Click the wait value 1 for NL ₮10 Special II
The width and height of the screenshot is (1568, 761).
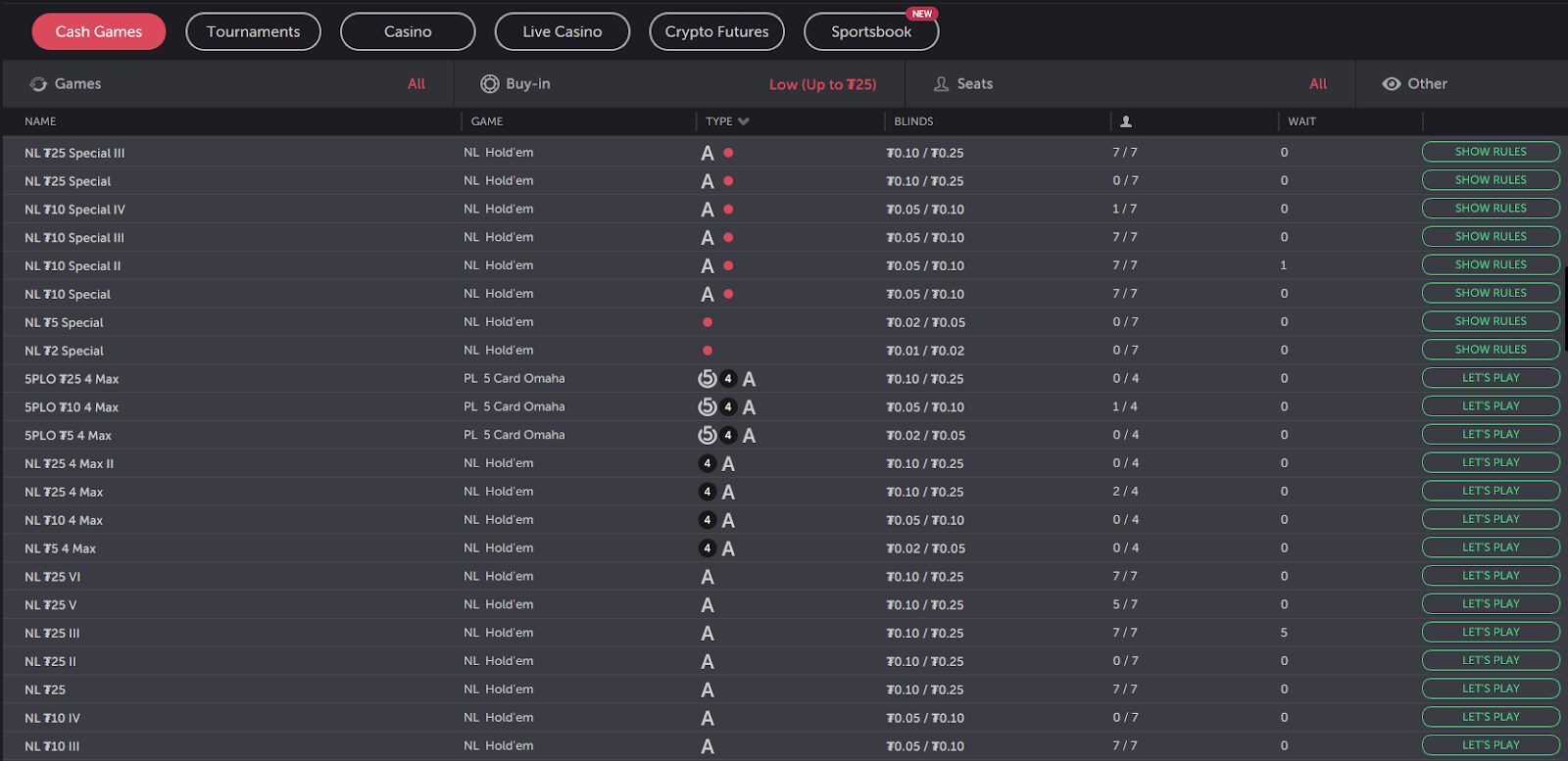point(1284,264)
